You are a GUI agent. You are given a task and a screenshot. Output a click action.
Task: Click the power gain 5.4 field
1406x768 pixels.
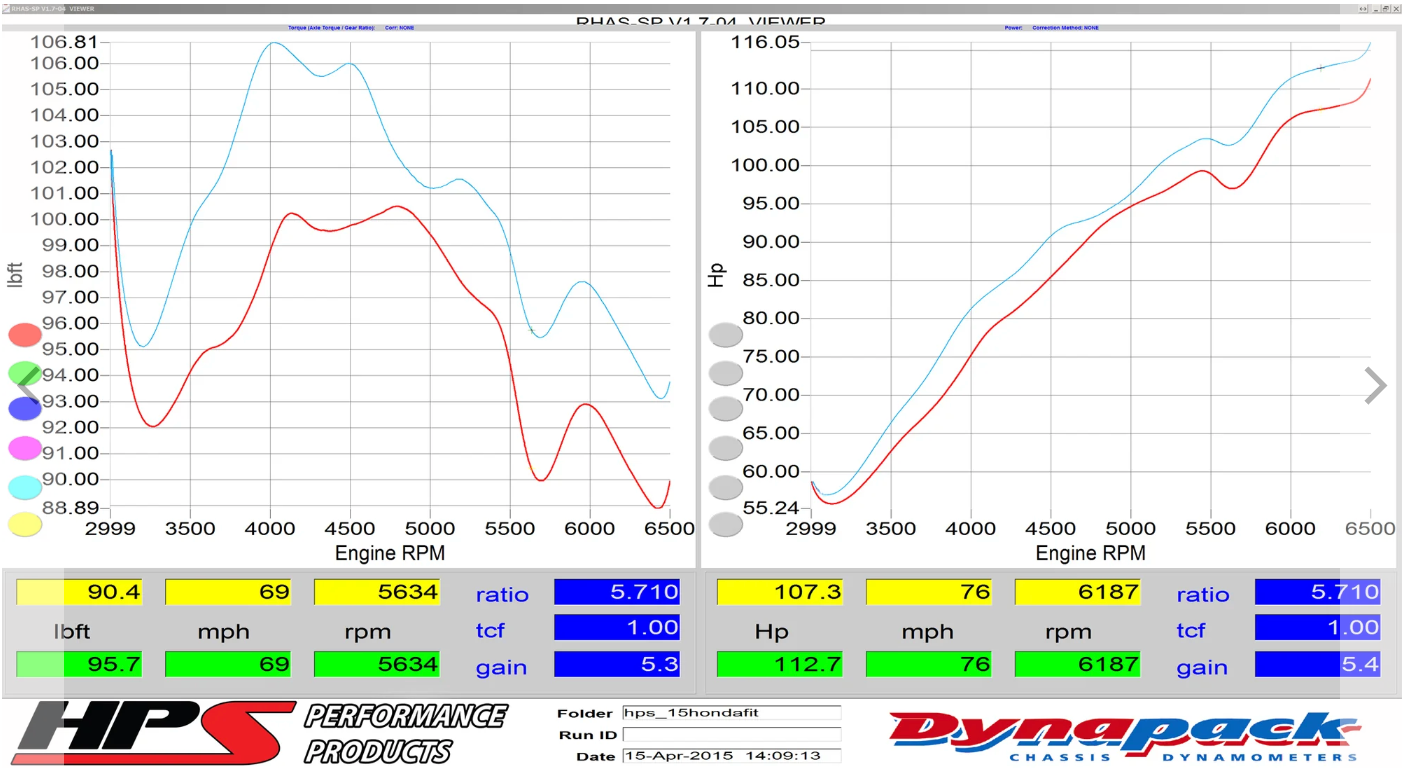click(x=1318, y=664)
